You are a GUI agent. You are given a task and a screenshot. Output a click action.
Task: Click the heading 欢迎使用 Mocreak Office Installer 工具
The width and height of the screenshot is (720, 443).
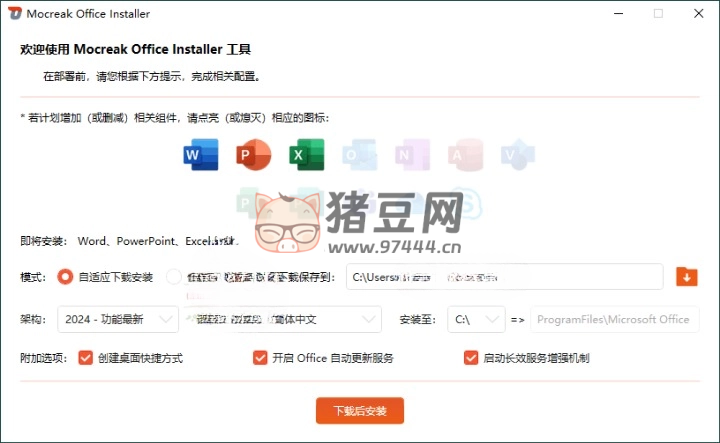point(135,49)
